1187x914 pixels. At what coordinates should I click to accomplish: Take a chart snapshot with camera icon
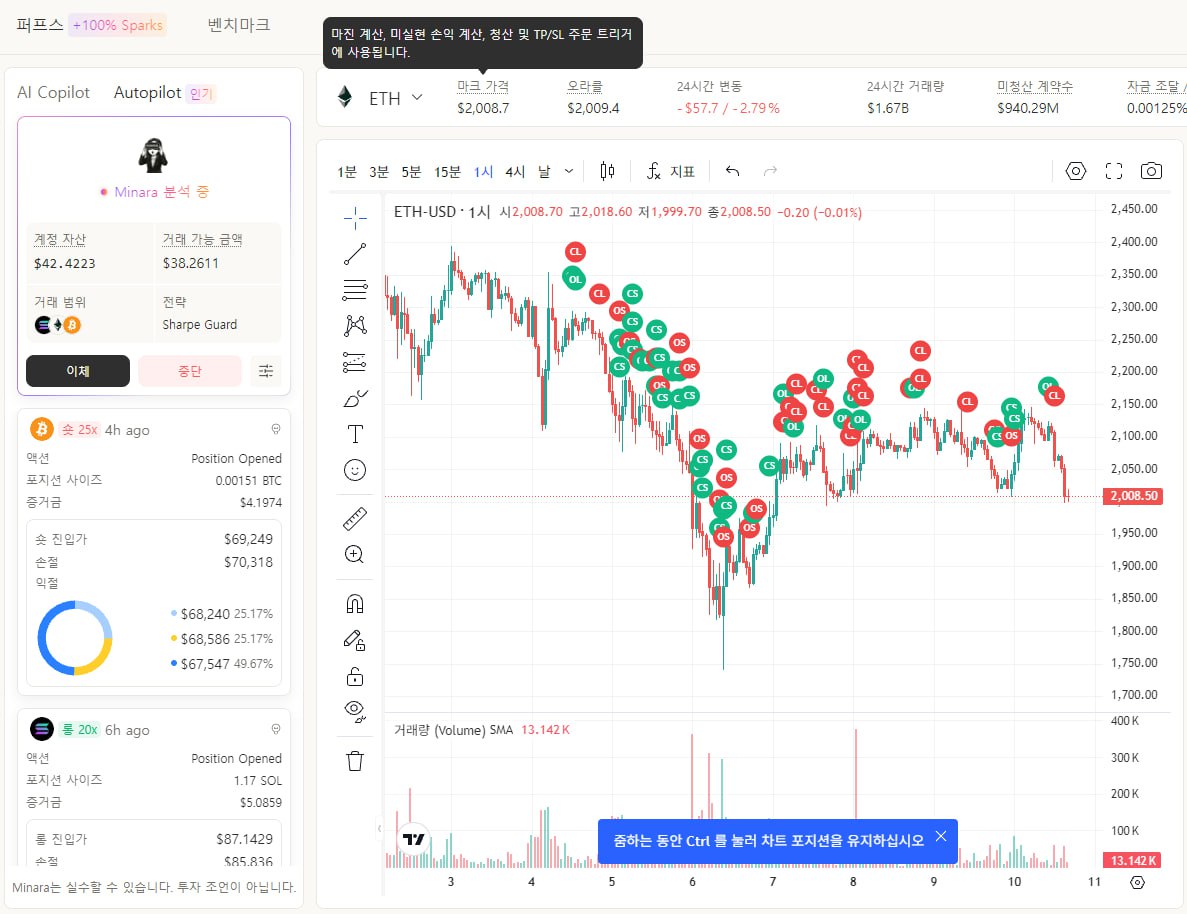pyautogui.click(x=1151, y=171)
